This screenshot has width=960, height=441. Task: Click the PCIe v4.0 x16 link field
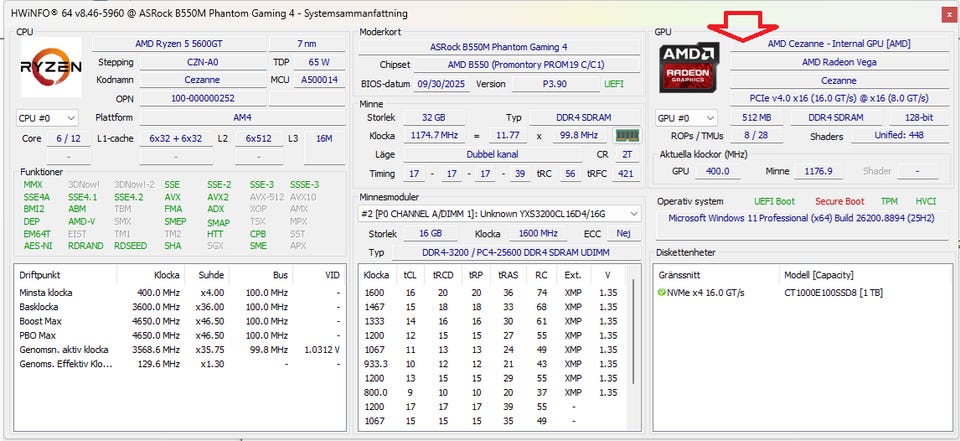click(839, 99)
